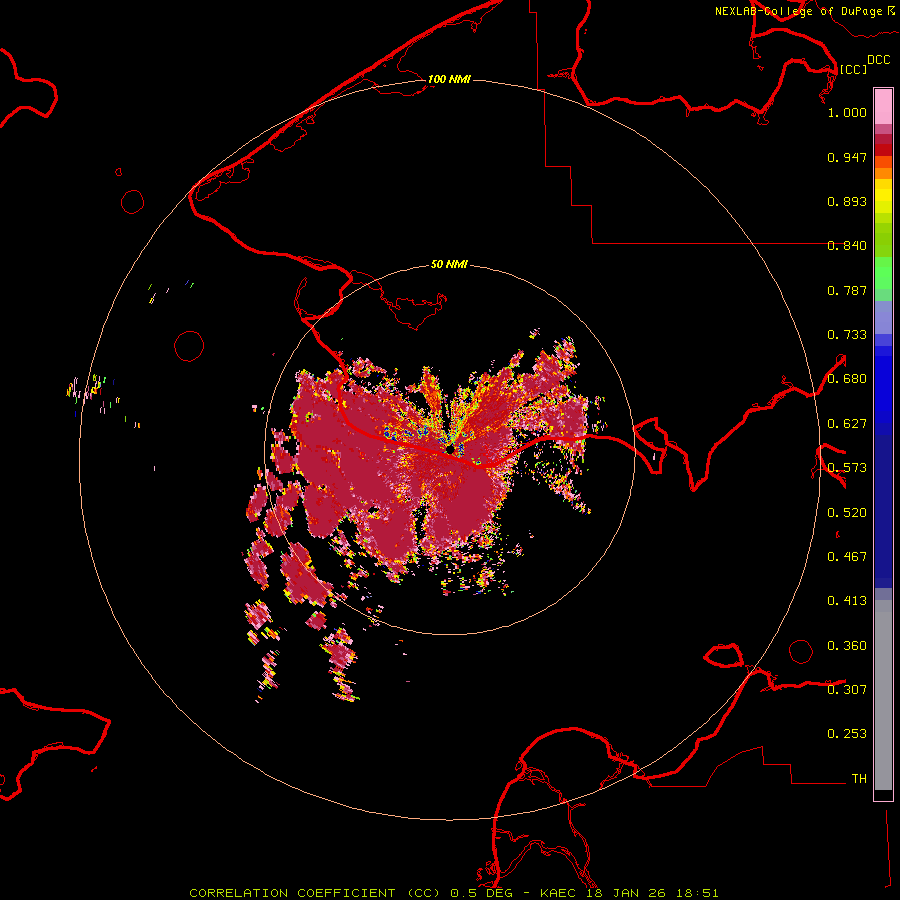
Task: Click the 100 NMI range ring label
Action: click(x=449, y=79)
